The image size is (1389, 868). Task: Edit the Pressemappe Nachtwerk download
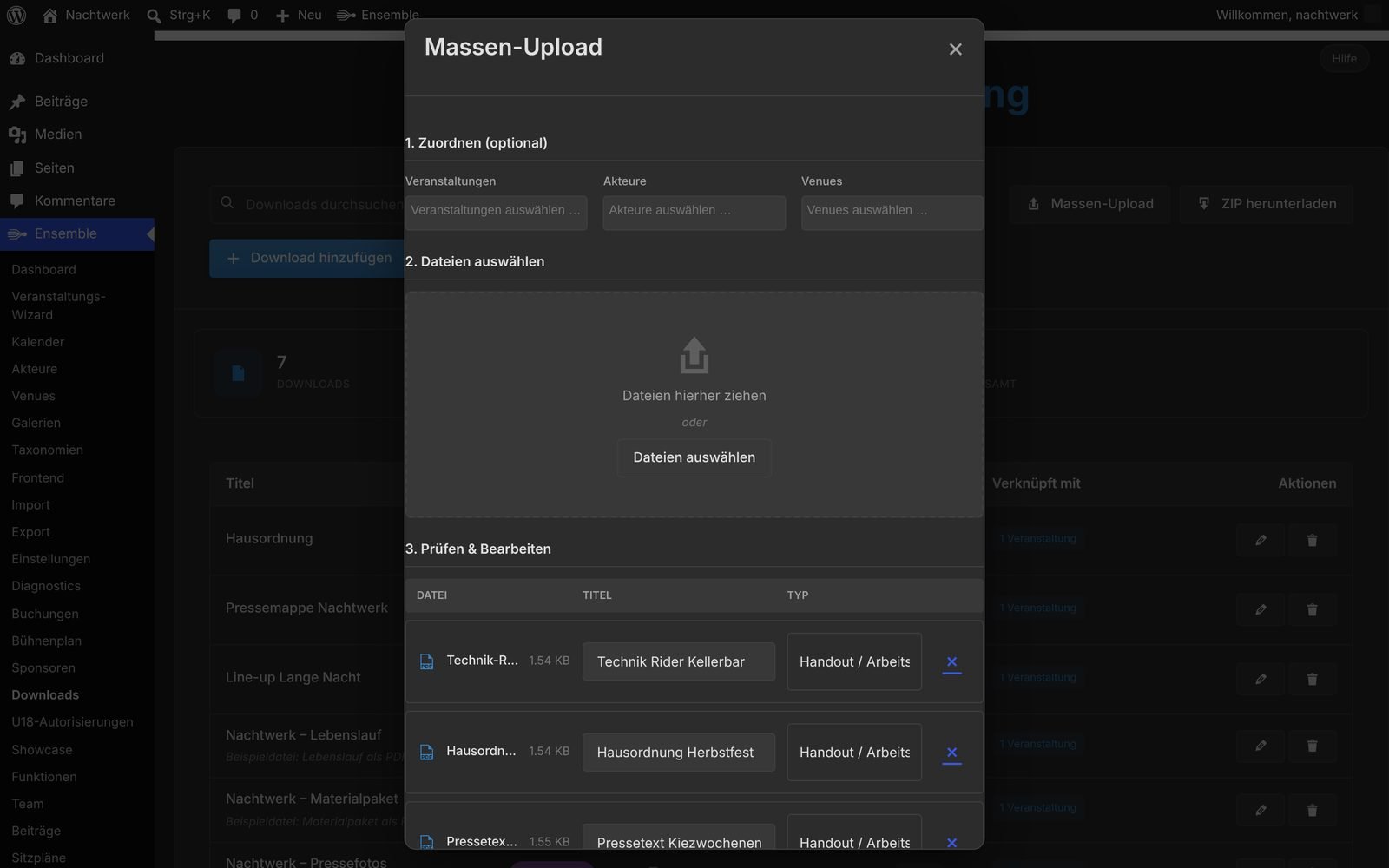(x=1261, y=609)
